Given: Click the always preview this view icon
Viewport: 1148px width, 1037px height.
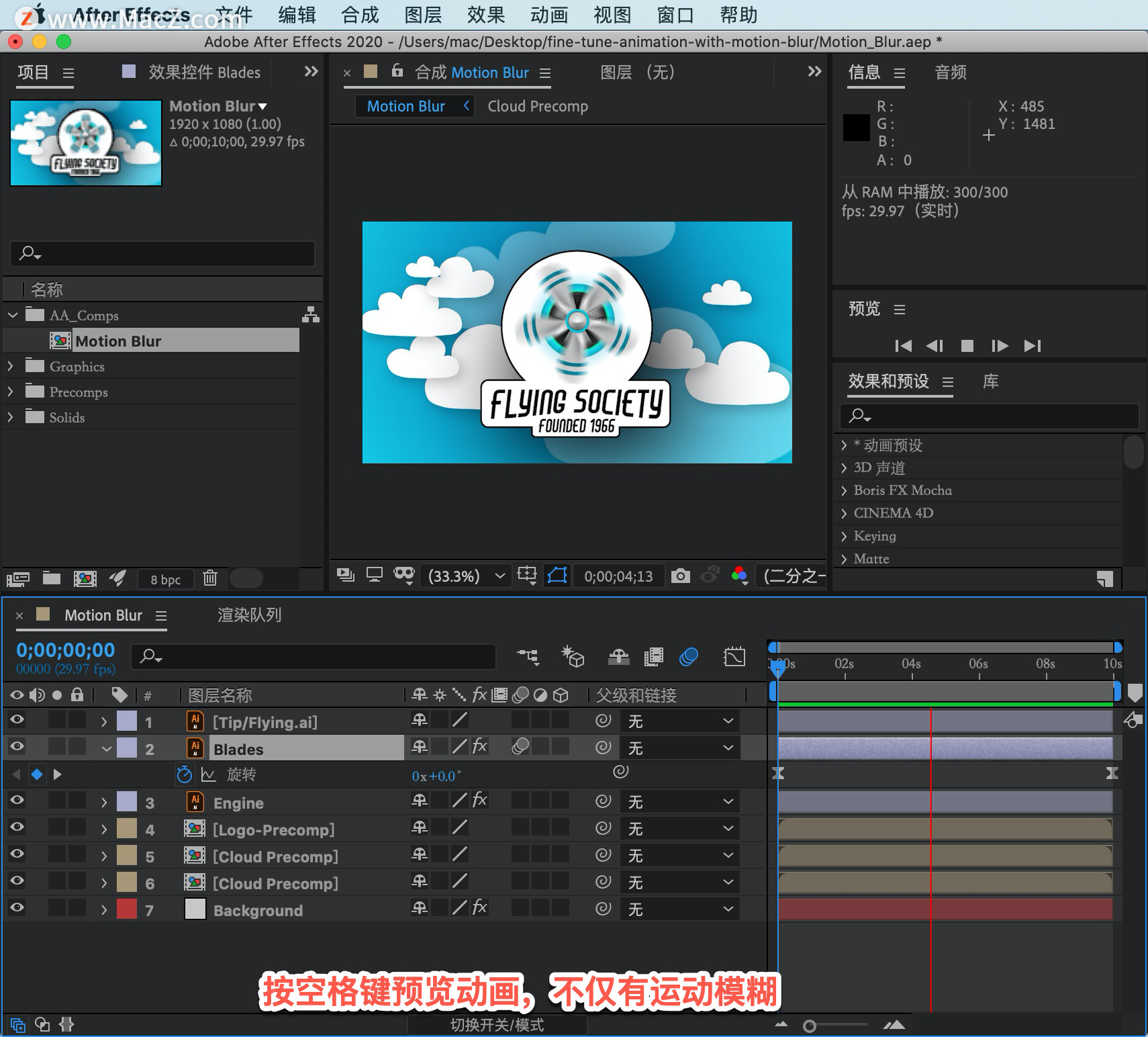Looking at the screenshot, I should click(x=346, y=575).
